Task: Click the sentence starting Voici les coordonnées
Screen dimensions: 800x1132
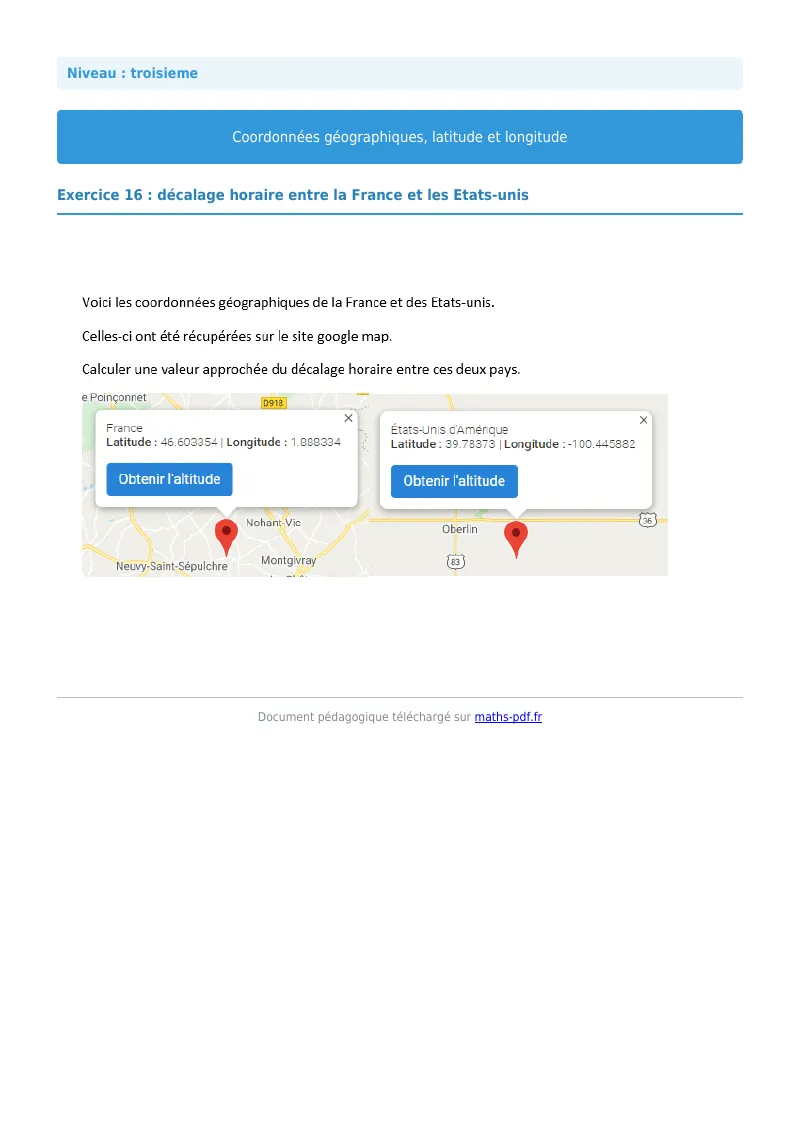Action: [x=288, y=302]
